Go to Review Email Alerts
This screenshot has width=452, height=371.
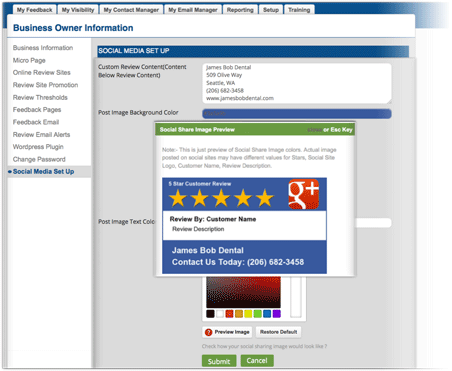point(41,134)
